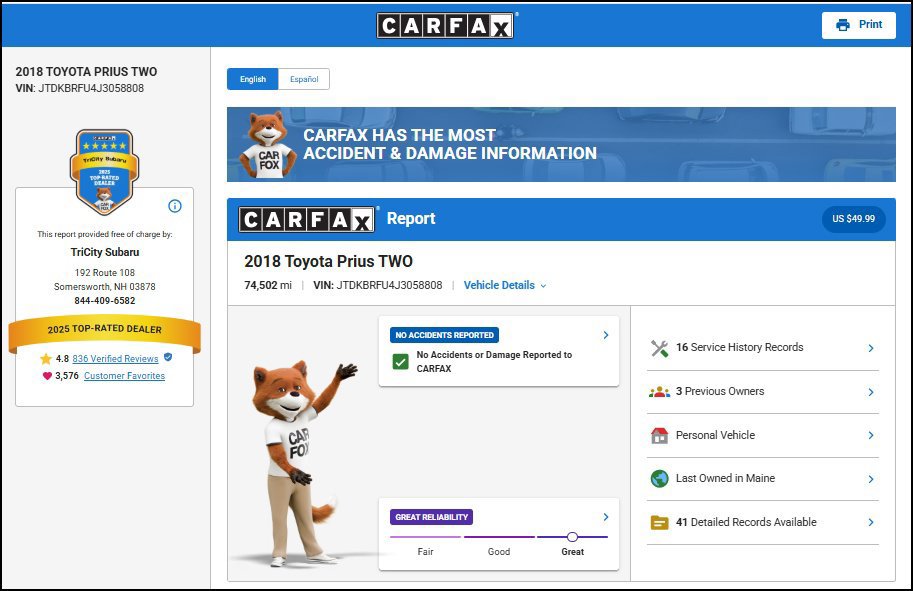Click the gold star rating icon
This screenshot has width=913, height=591.
[46, 359]
